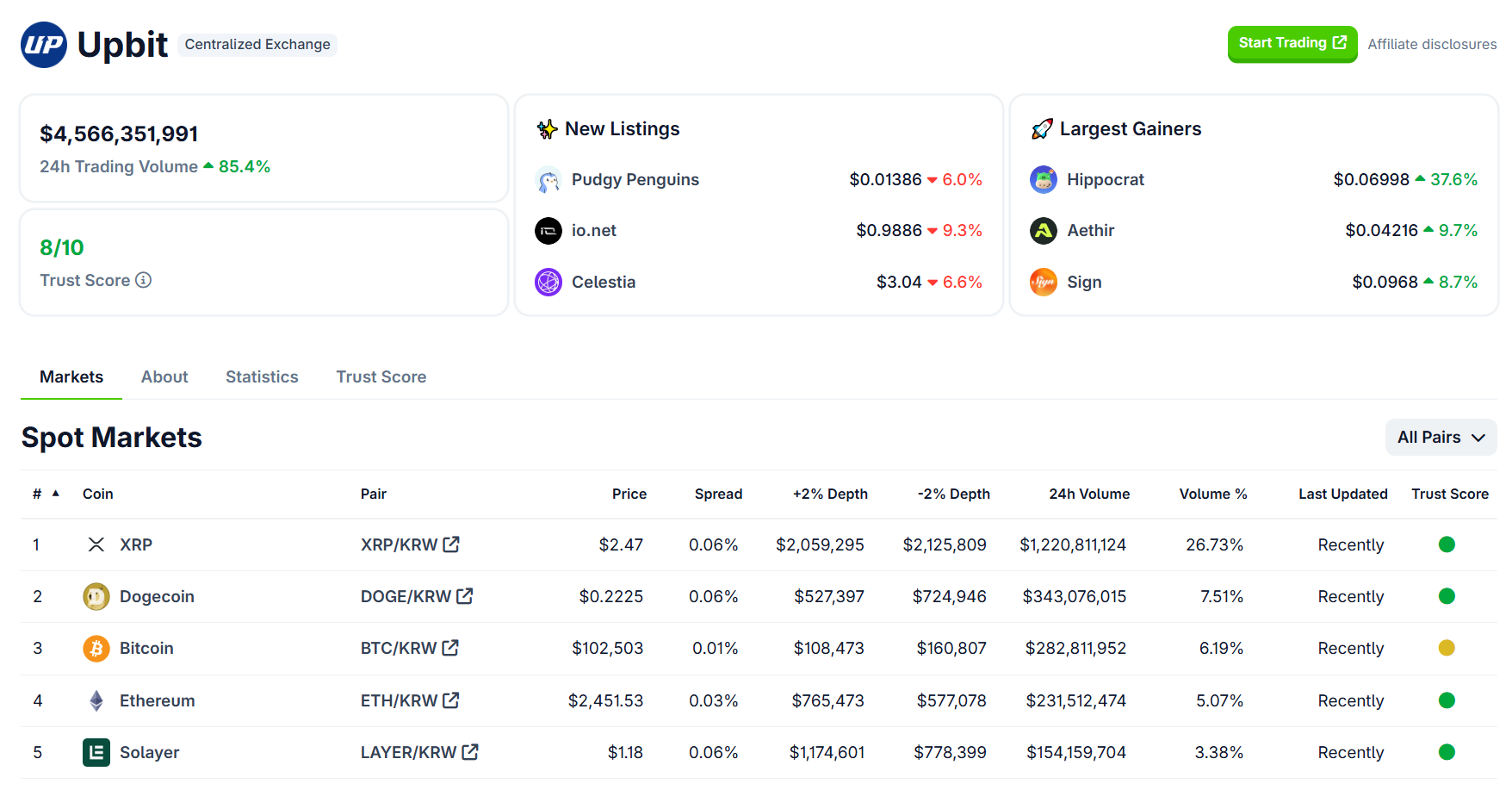Open BTC/KRW external link icon
Viewport: 1512px width, 790px height.
450,648
